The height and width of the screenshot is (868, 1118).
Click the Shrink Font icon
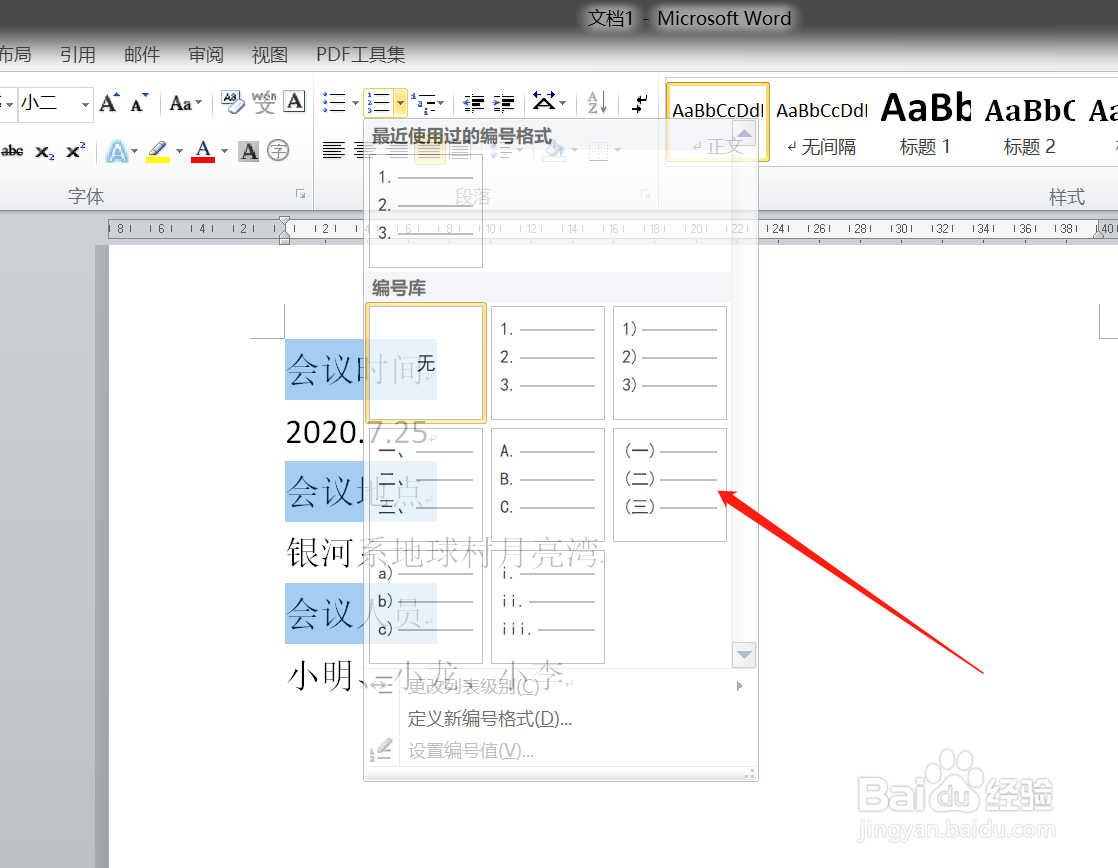point(139,103)
